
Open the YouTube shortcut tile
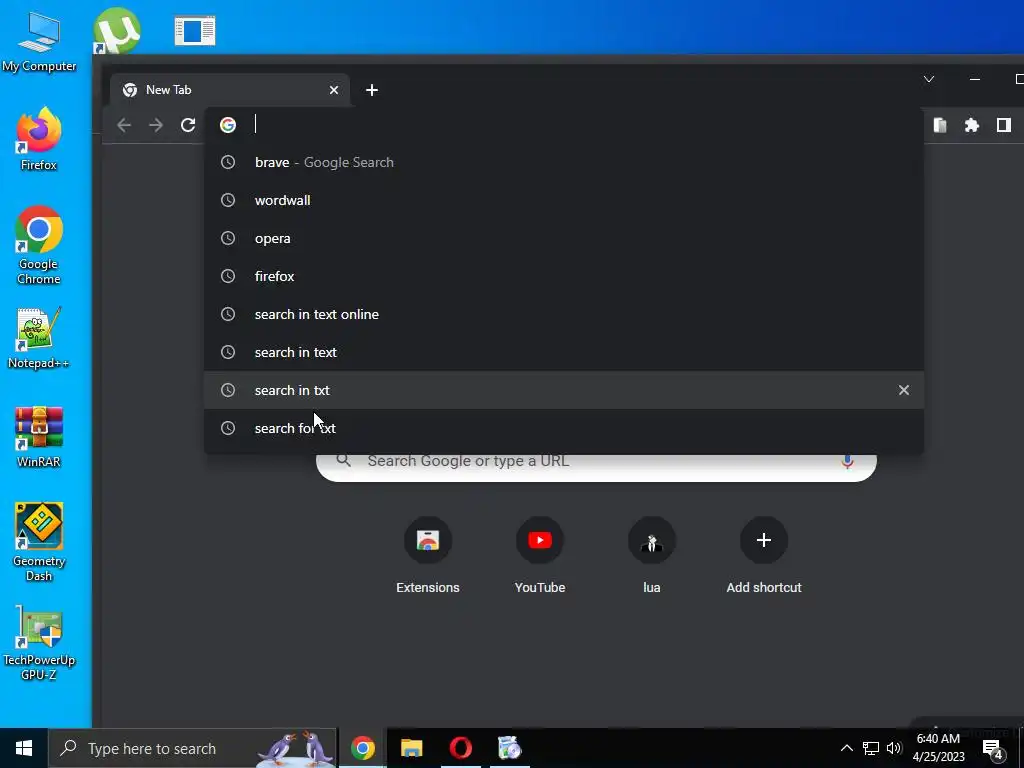click(539, 555)
